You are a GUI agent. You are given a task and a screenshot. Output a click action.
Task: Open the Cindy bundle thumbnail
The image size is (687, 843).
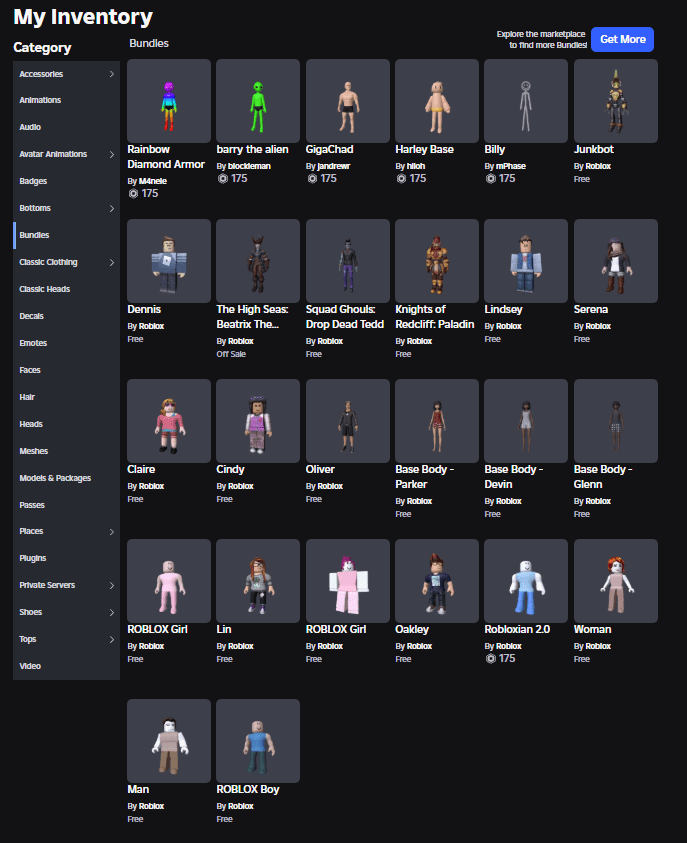click(x=258, y=421)
